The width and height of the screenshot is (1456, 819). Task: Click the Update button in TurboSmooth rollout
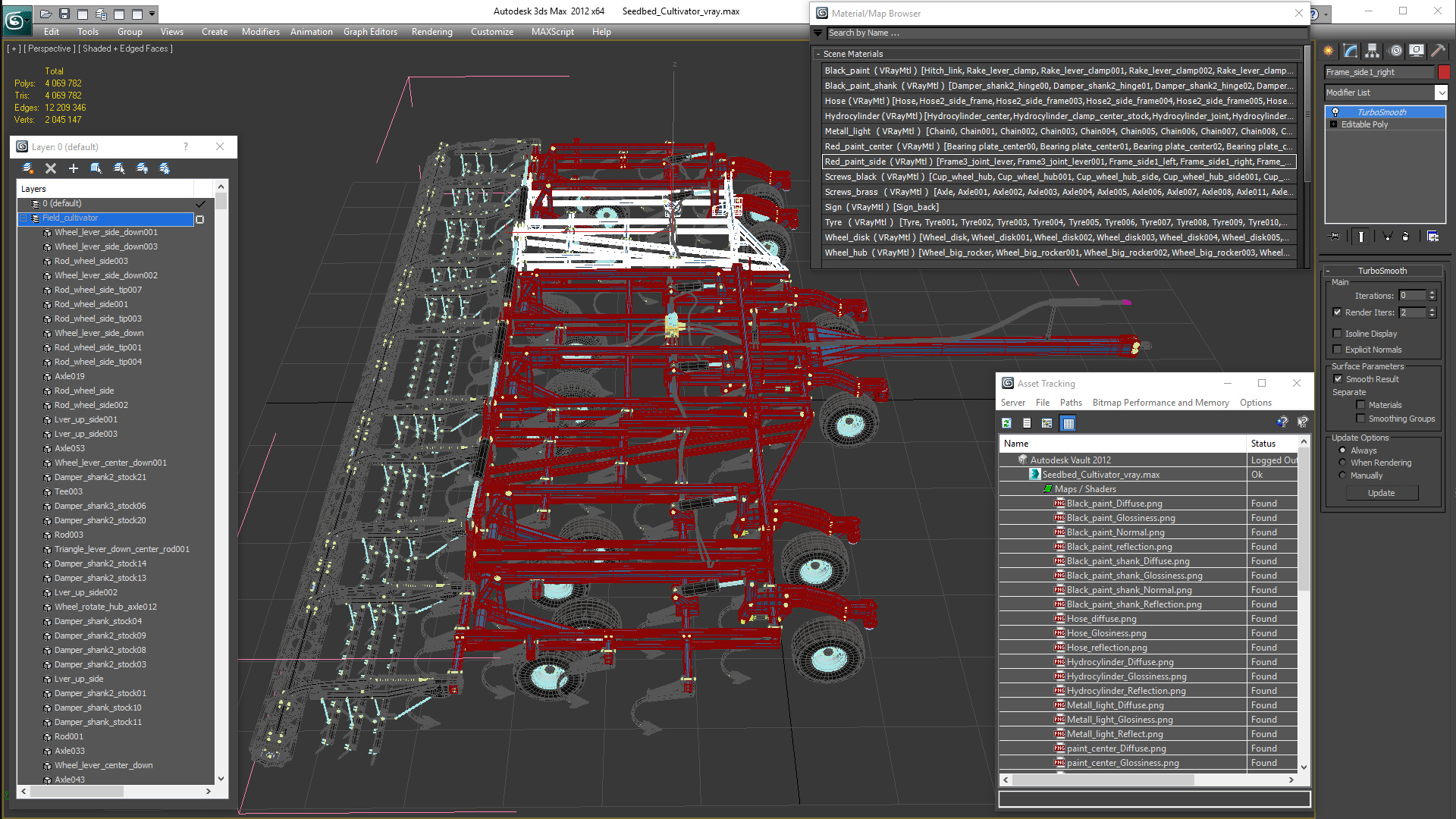1381,493
